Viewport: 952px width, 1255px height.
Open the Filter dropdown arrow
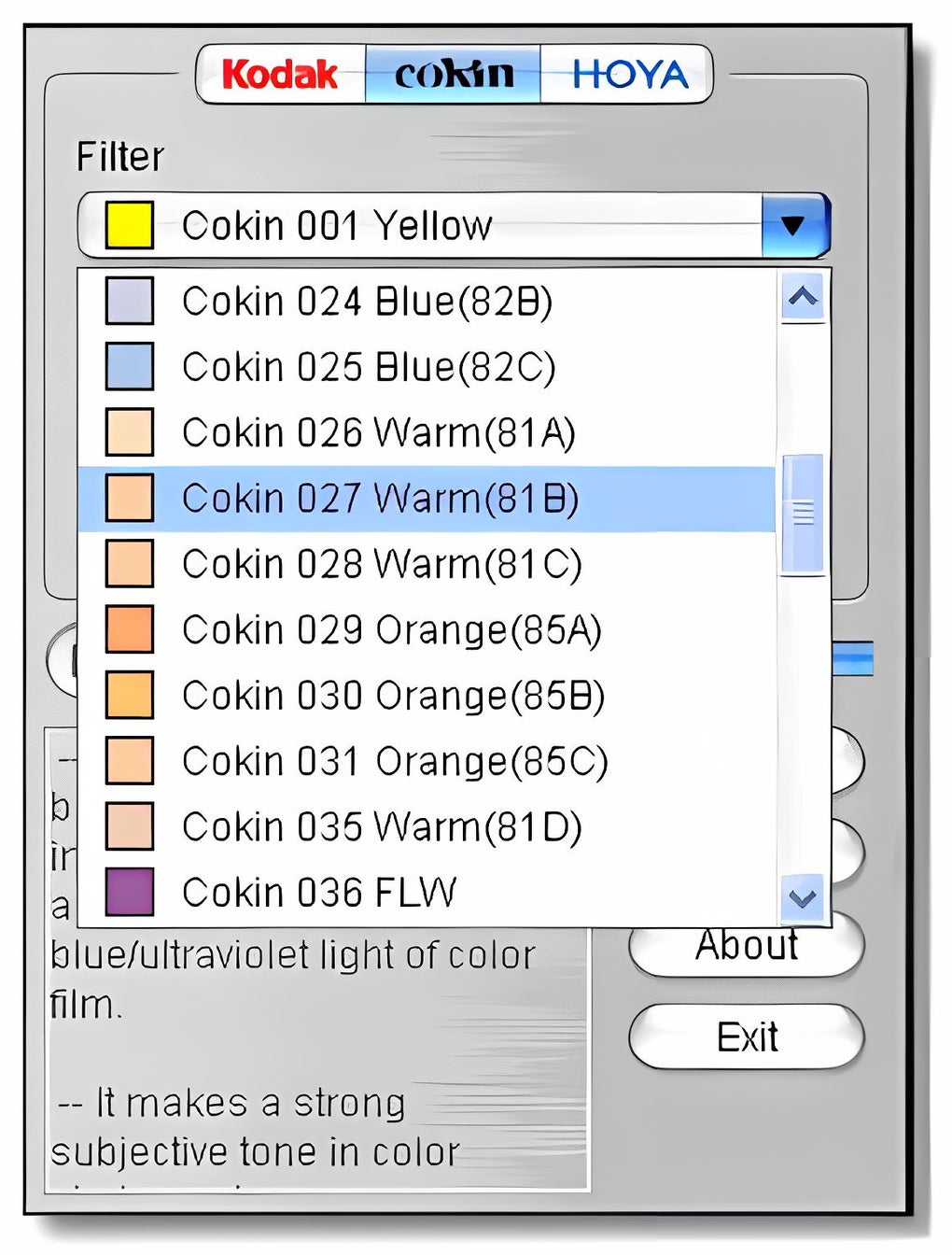(x=795, y=224)
